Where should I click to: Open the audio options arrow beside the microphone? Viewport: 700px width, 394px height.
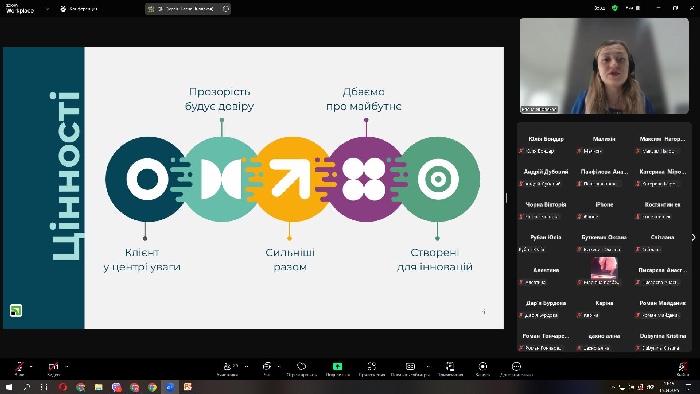click(x=31, y=366)
